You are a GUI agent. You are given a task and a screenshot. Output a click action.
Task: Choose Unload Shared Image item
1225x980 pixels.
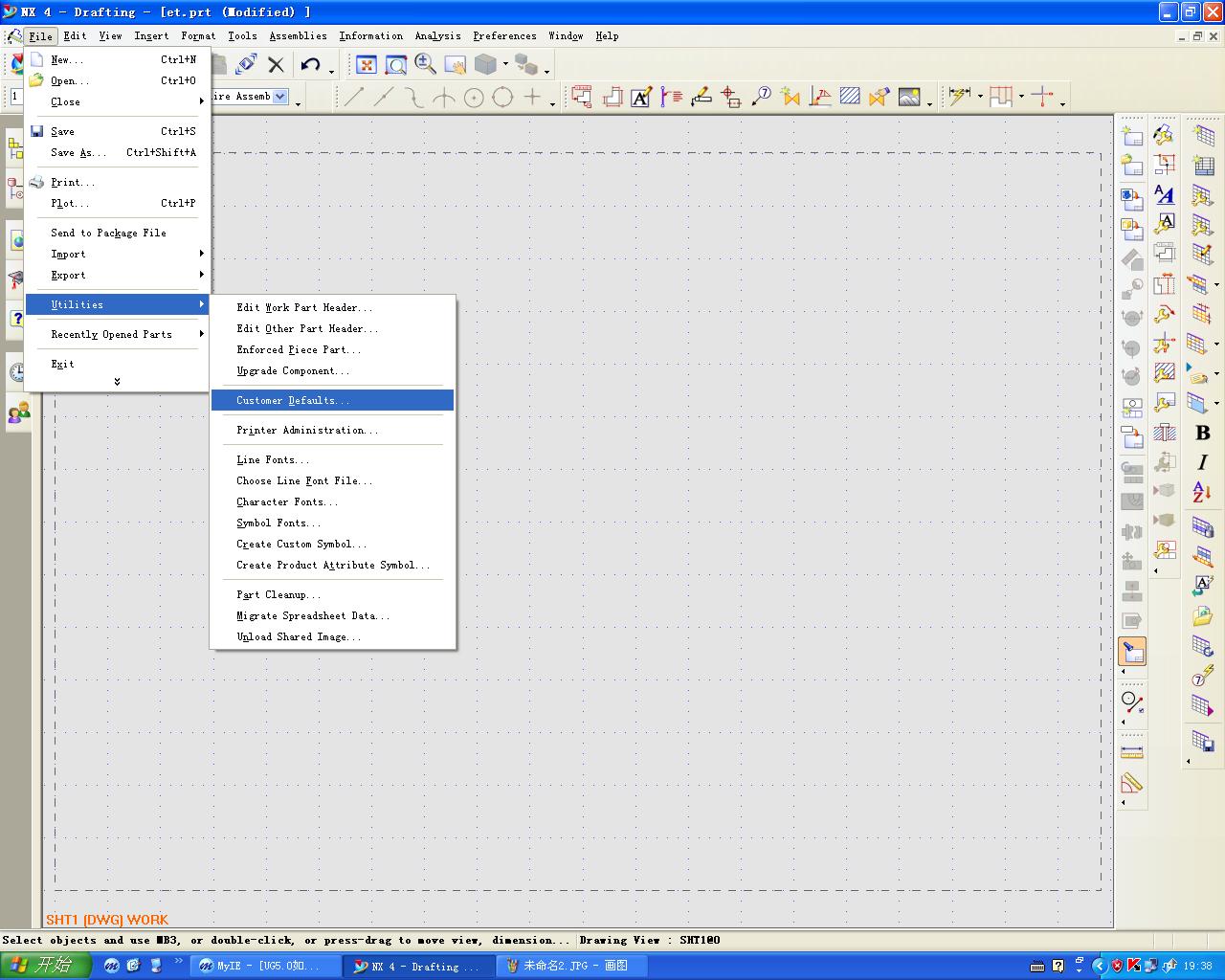tap(333, 636)
